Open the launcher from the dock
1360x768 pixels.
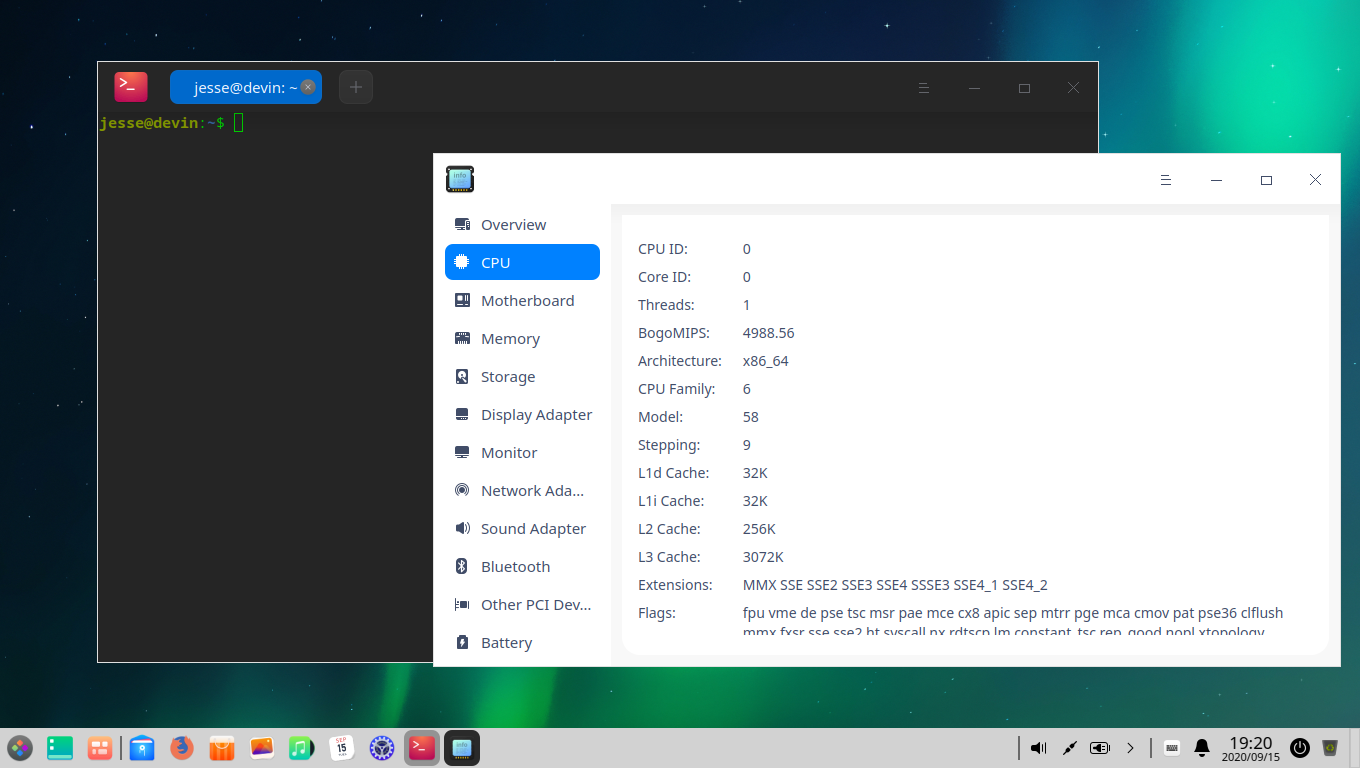[x=20, y=747]
